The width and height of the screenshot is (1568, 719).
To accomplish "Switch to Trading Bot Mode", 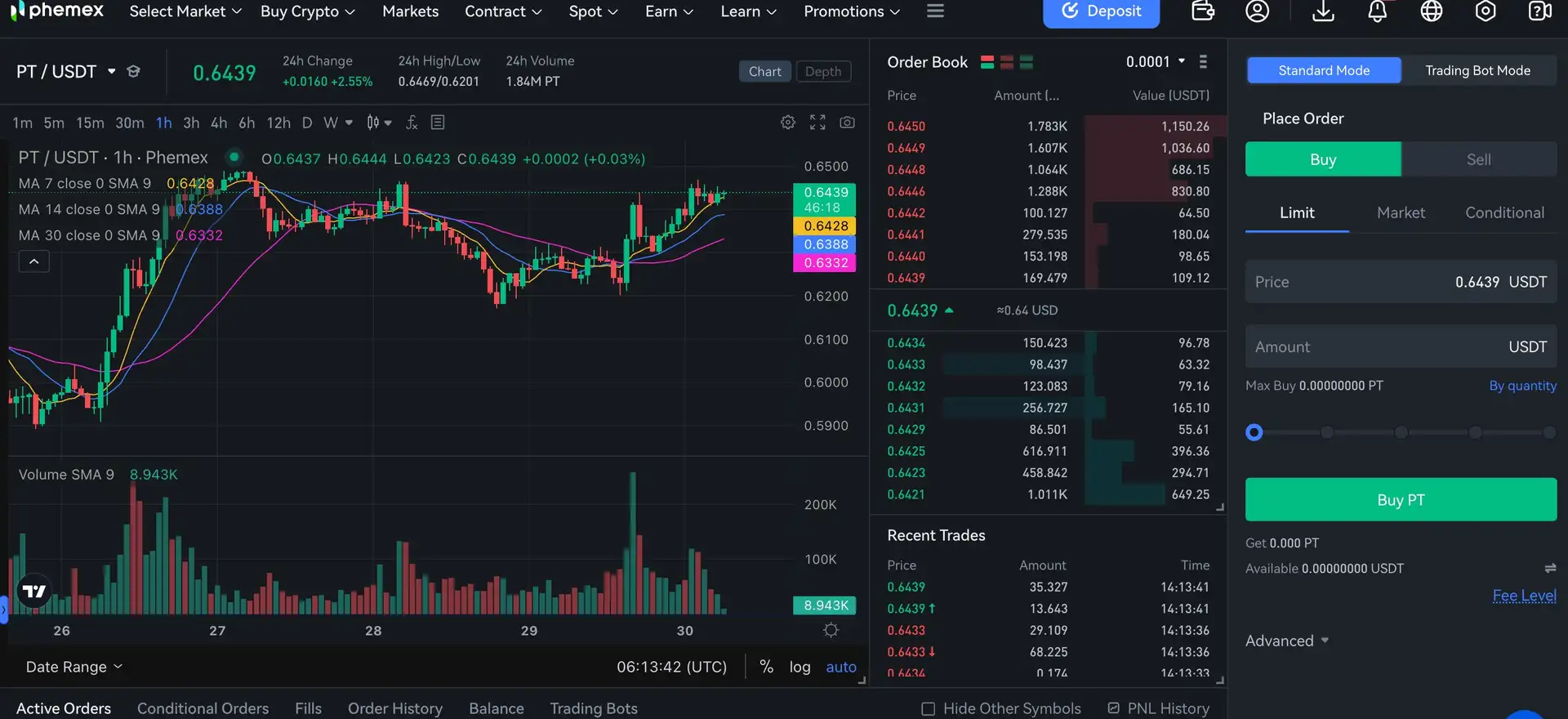I will [x=1477, y=70].
